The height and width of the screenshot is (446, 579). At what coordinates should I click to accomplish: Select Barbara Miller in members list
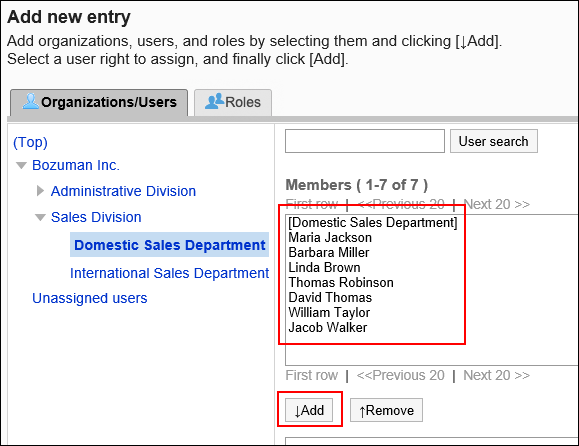[329, 253]
